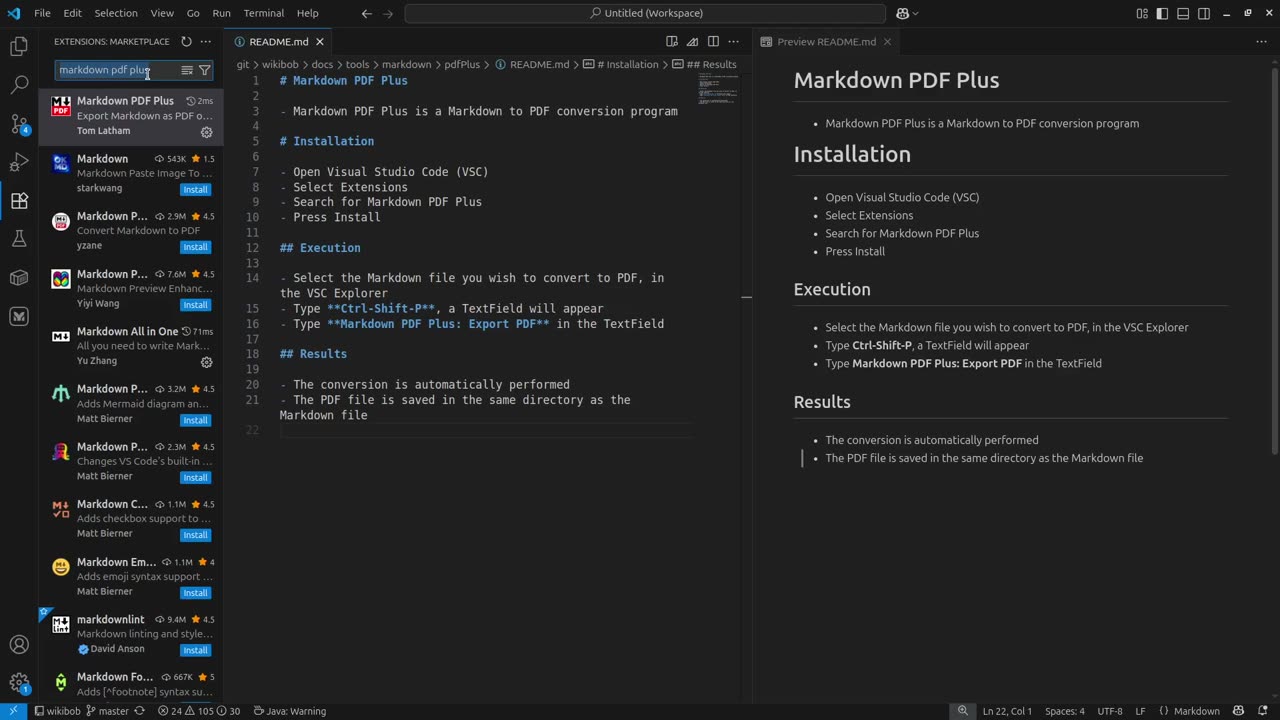Open the Markdown All in One manage gear
1280x720 pixels.
(206, 362)
